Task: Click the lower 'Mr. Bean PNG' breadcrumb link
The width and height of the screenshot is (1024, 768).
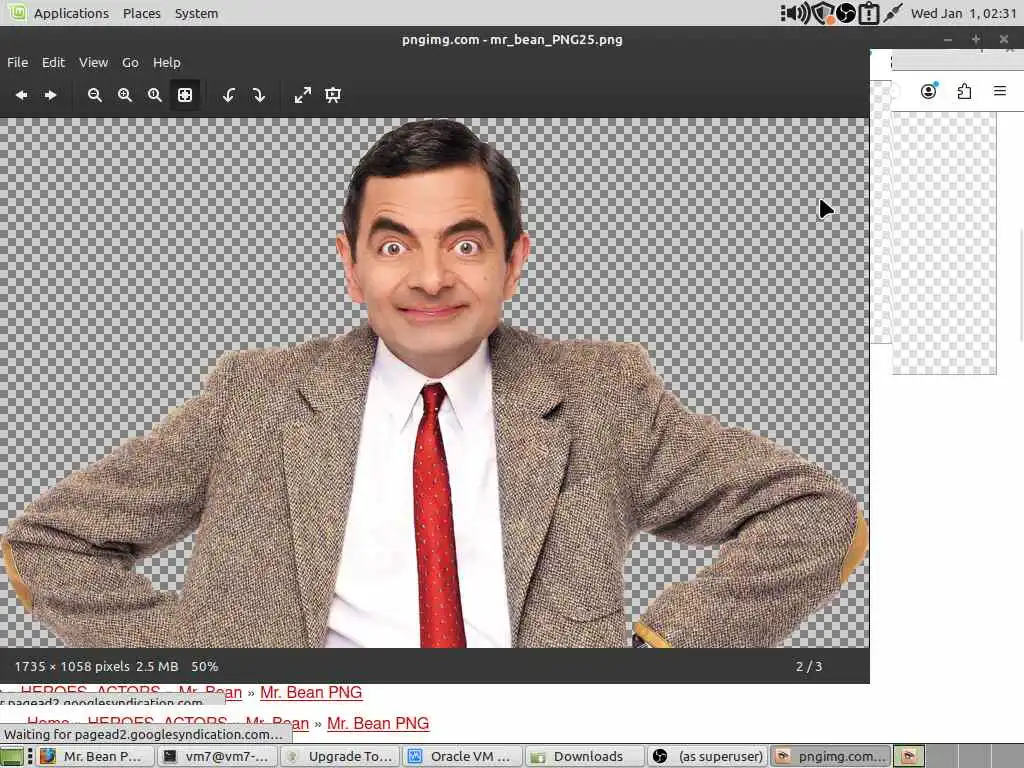Action: [378, 724]
